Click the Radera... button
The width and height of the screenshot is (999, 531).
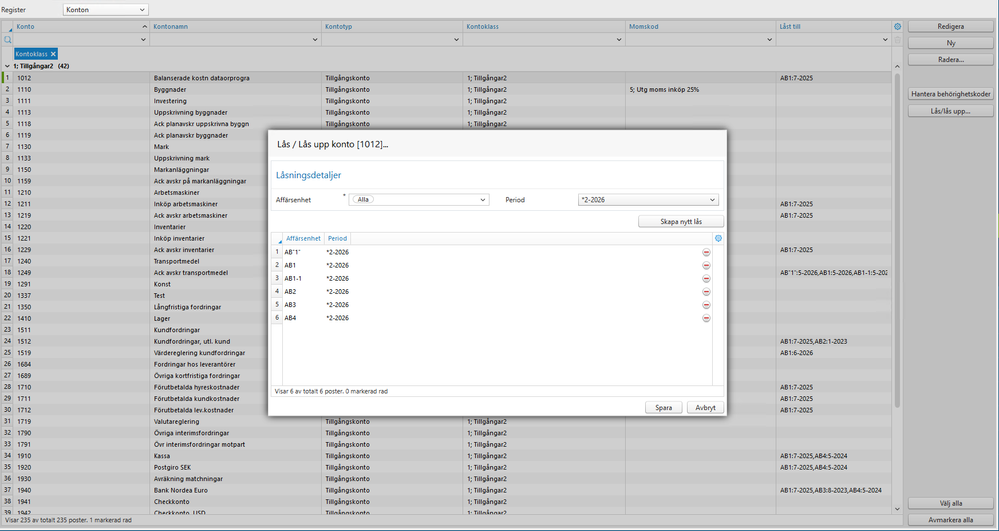click(x=951, y=59)
